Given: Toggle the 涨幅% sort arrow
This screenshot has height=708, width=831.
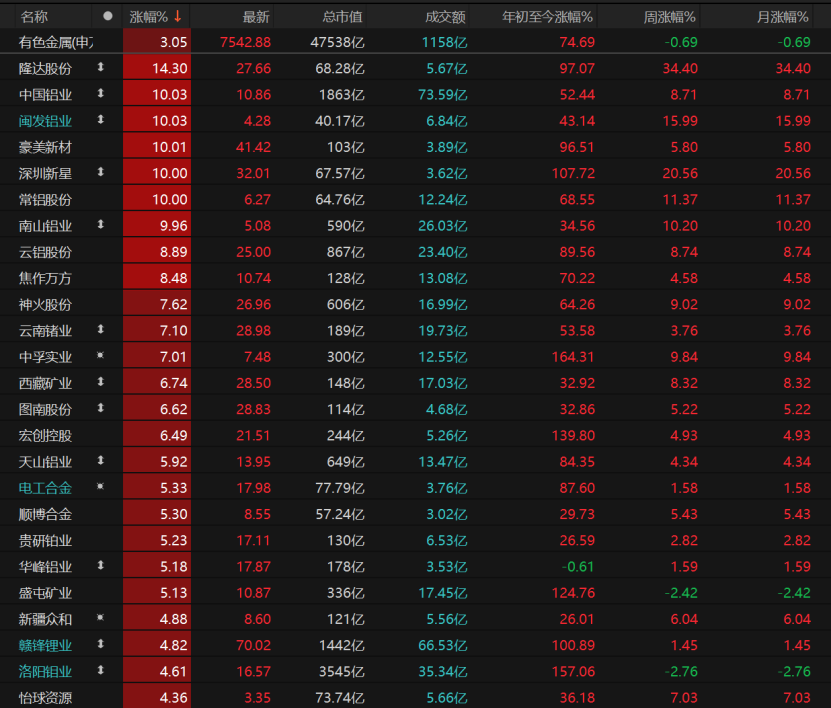Looking at the screenshot, I should tap(178, 16).
